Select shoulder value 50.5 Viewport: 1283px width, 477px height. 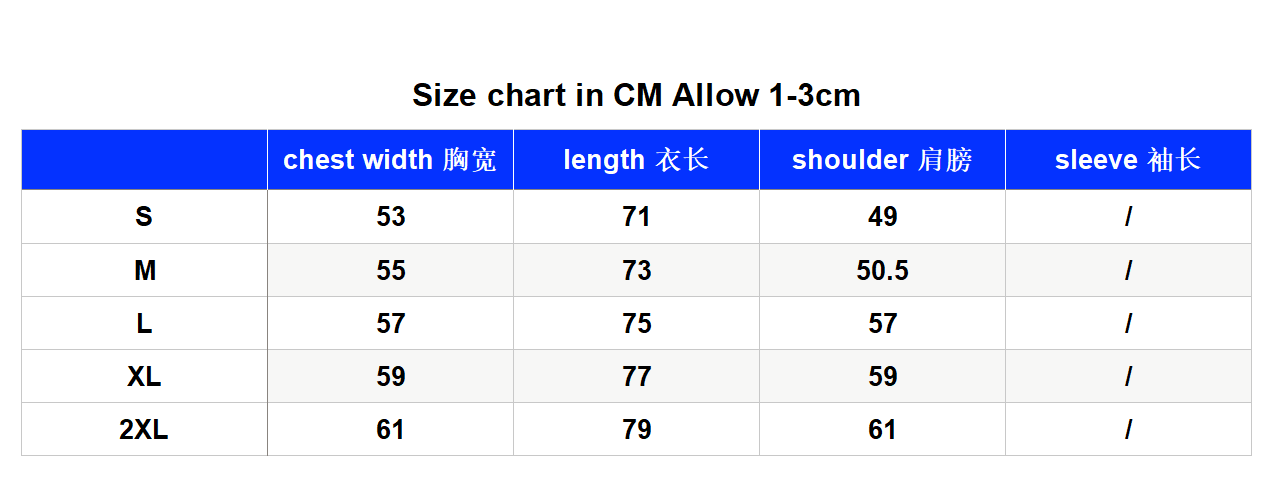point(882,270)
